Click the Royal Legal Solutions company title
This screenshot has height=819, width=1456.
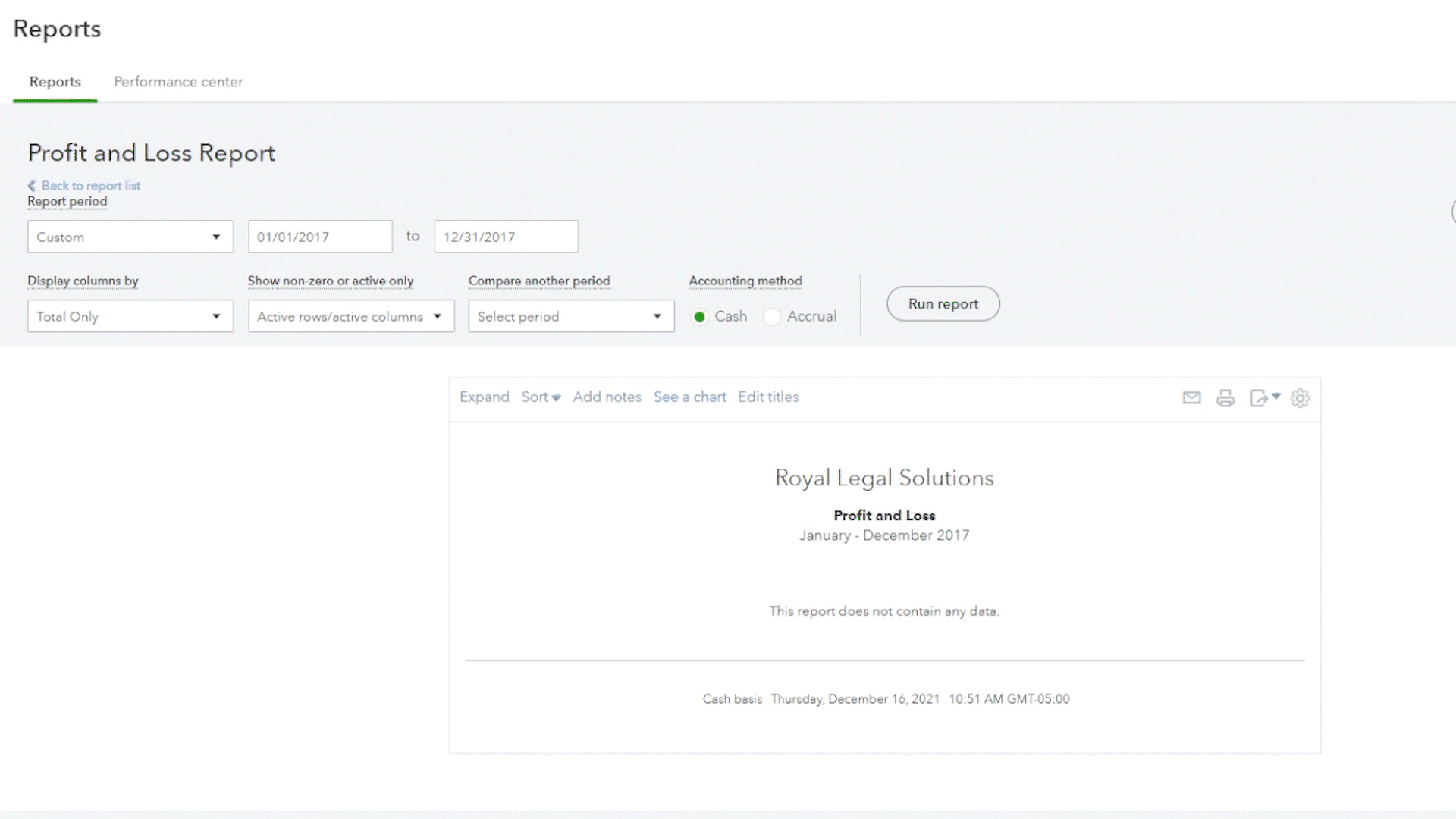coord(884,478)
